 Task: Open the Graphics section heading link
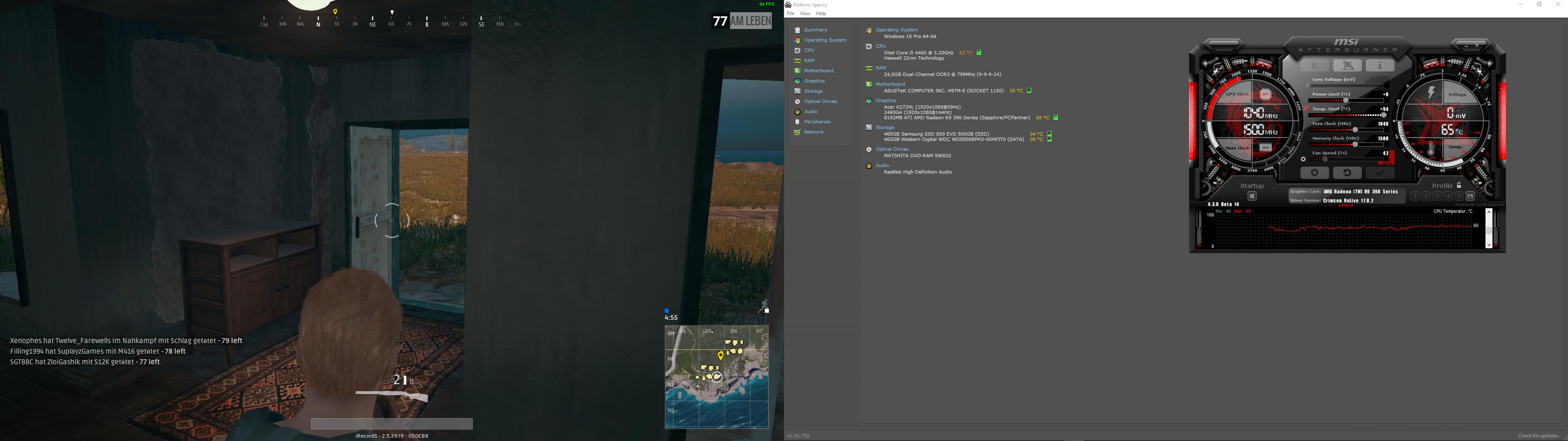(885, 100)
